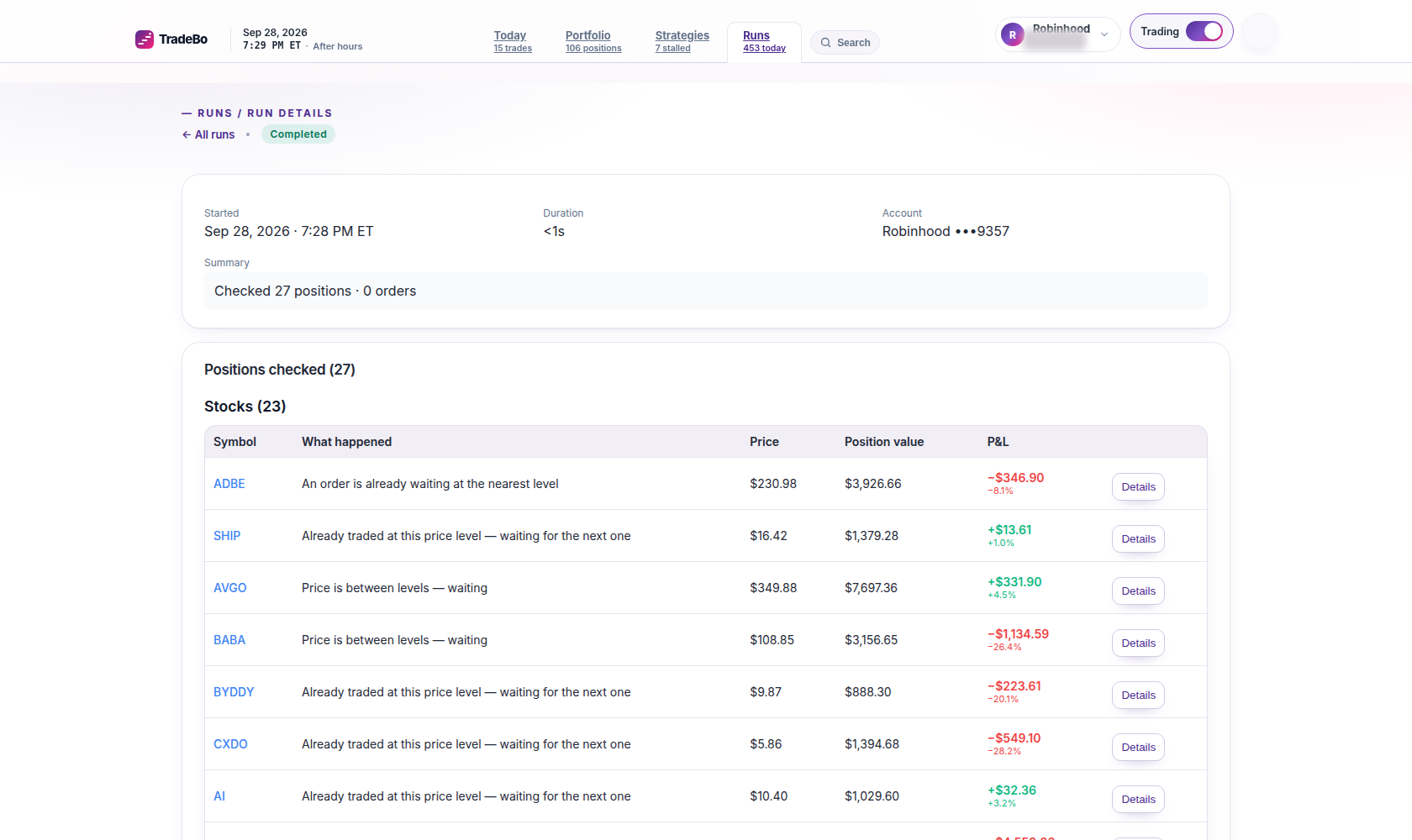This screenshot has width=1412, height=840.
Task: Click the account text "Robinhood •••9357"
Action: pos(946,231)
